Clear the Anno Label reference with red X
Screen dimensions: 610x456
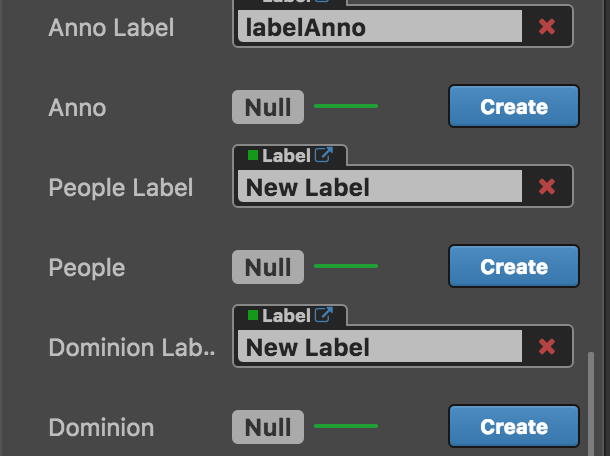pos(547,27)
